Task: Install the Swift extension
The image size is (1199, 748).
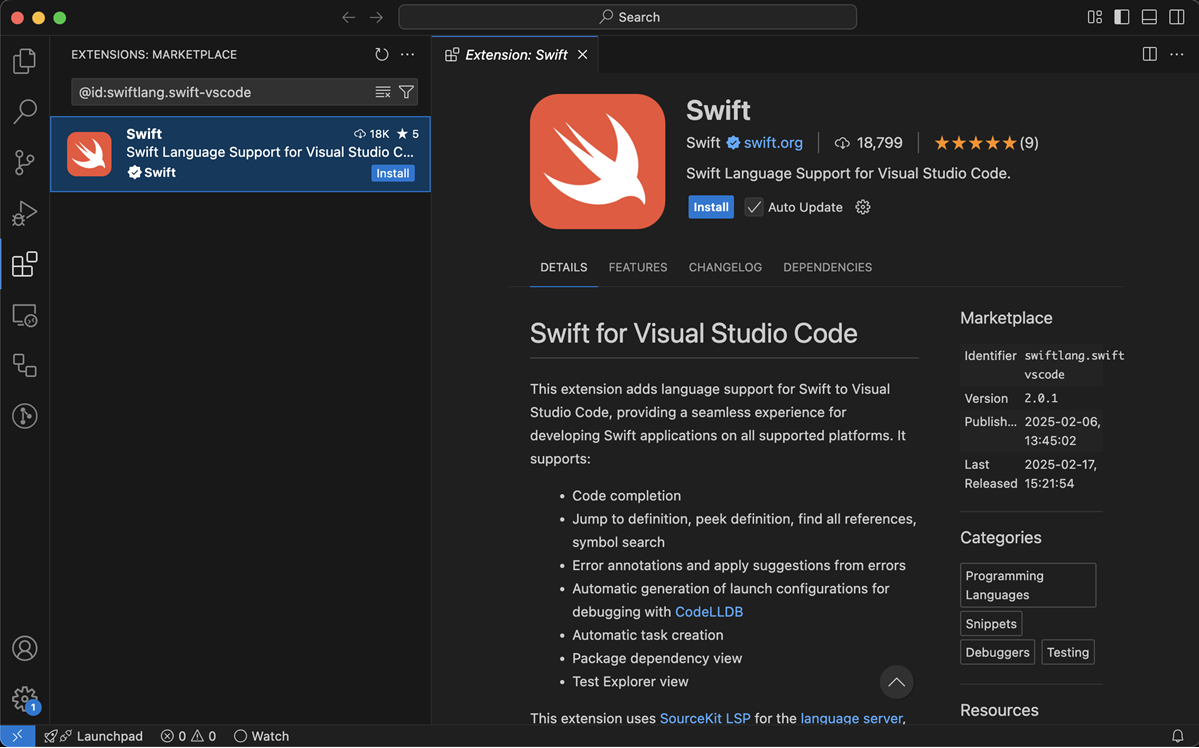Action: click(710, 207)
